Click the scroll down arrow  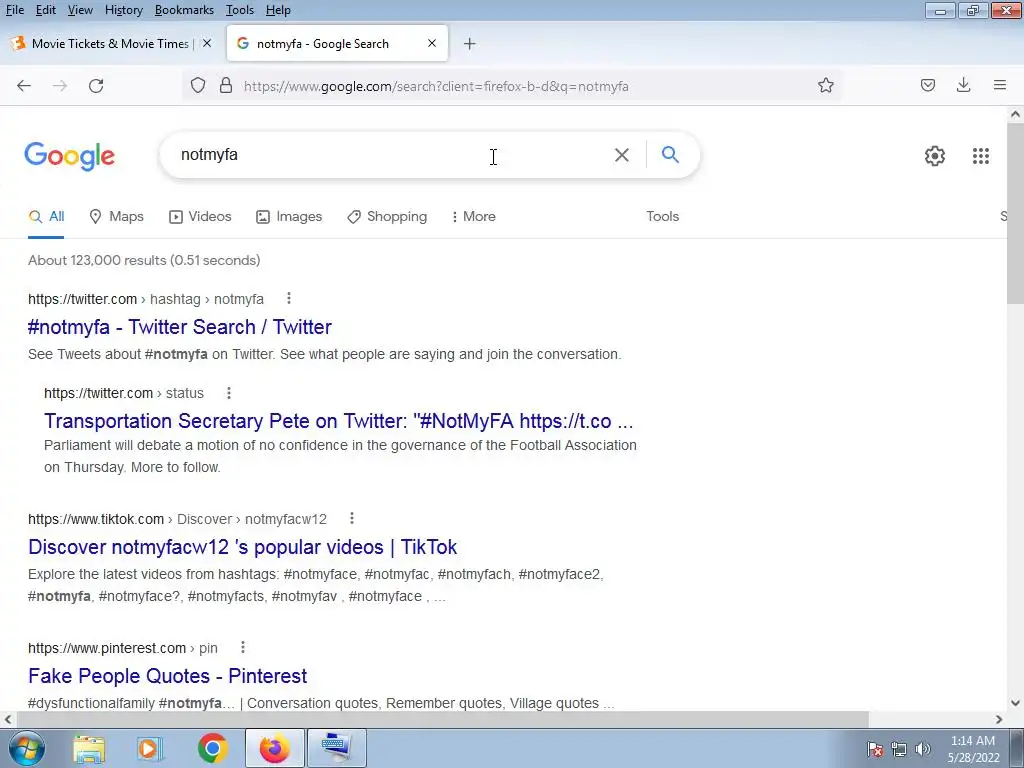[1015, 703]
